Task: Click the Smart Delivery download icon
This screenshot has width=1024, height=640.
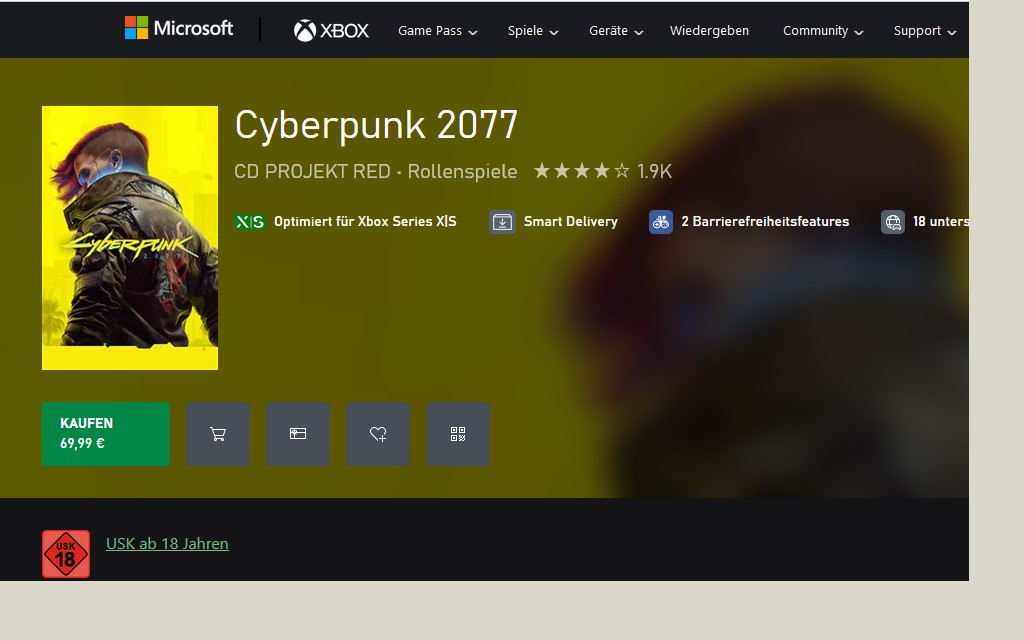Action: (502, 222)
